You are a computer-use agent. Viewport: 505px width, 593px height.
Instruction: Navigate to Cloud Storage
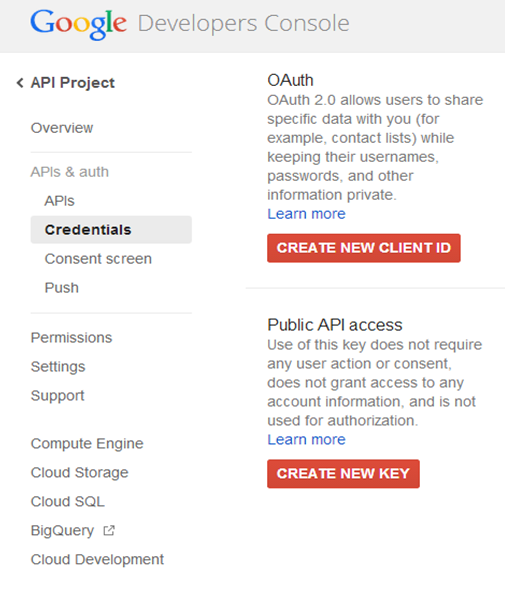pyautogui.click(x=79, y=473)
